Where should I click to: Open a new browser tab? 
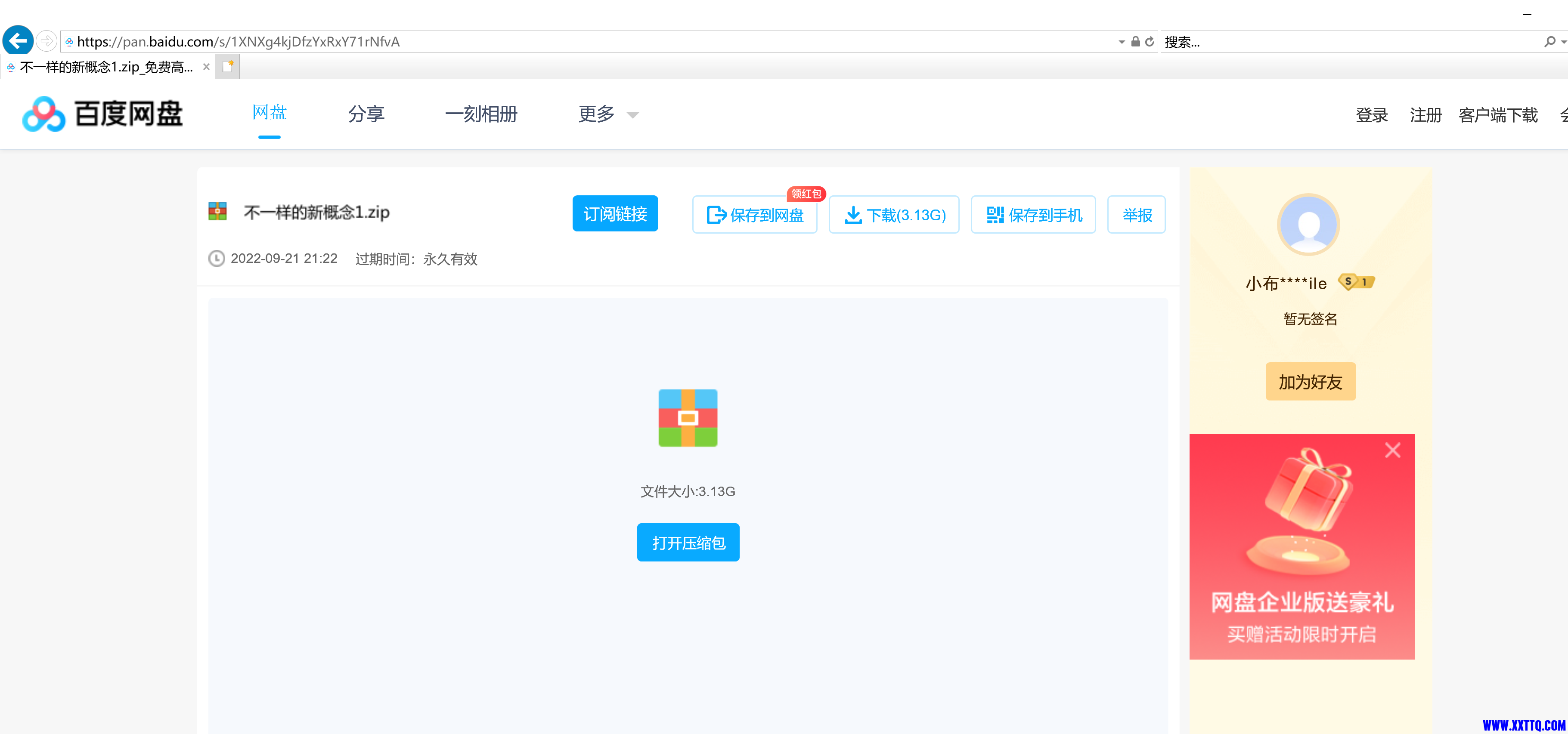228,67
